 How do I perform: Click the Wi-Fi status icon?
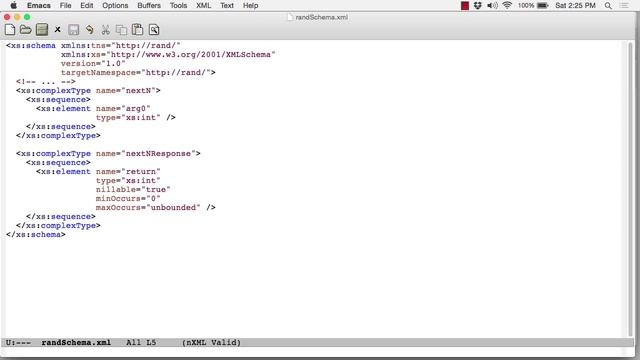point(507,5)
